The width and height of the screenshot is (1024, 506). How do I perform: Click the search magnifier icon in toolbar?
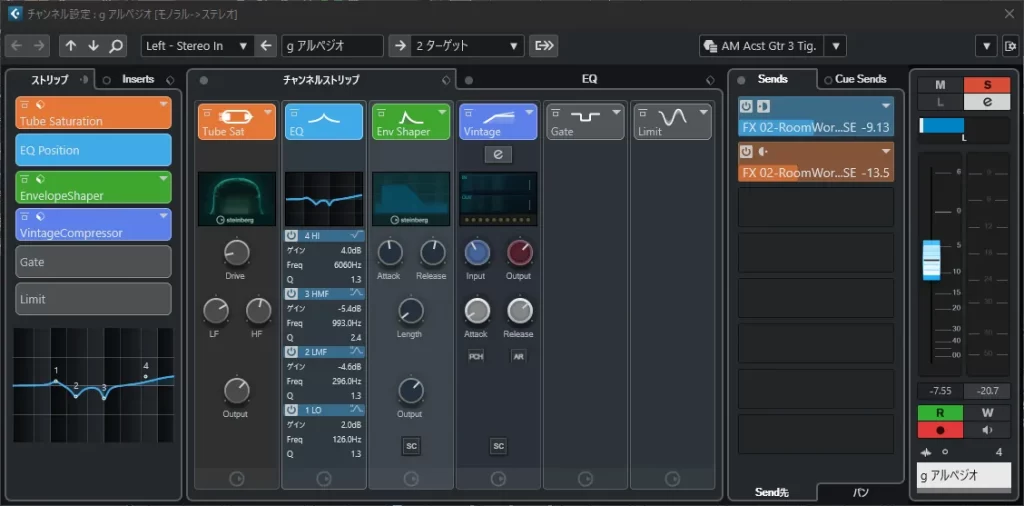(x=117, y=46)
